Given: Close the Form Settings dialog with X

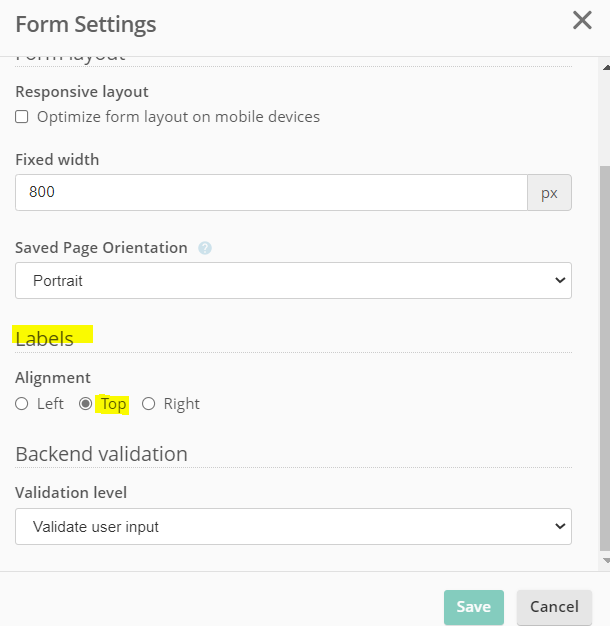Looking at the screenshot, I should coord(582,20).
